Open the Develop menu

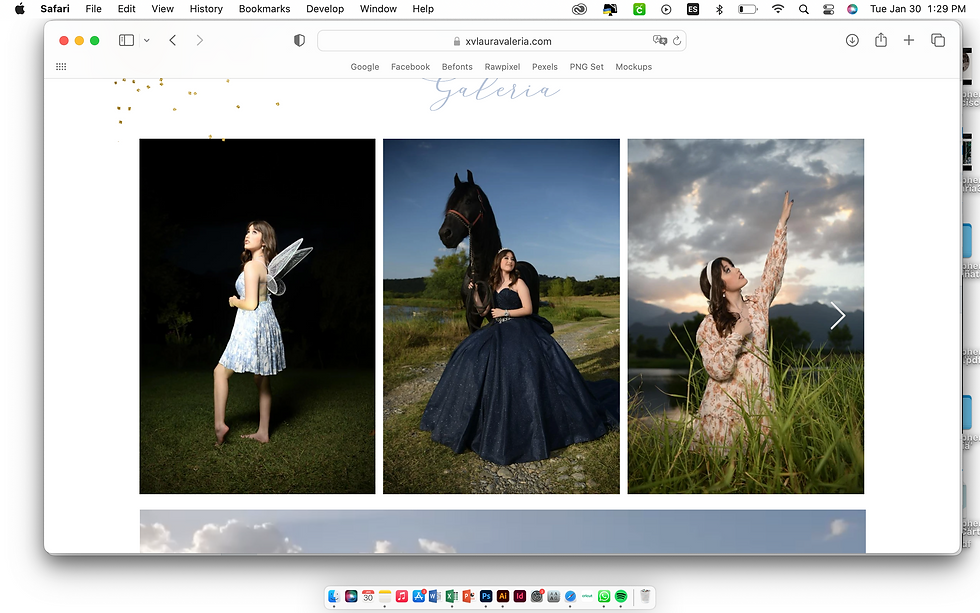[x=325, y=9]
